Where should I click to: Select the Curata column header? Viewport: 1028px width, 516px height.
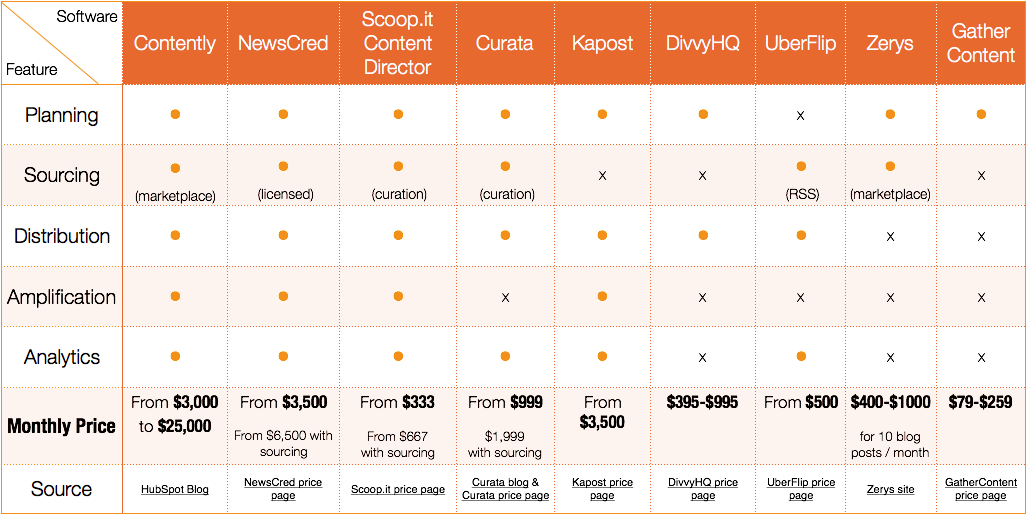click(x=505, y=43)
